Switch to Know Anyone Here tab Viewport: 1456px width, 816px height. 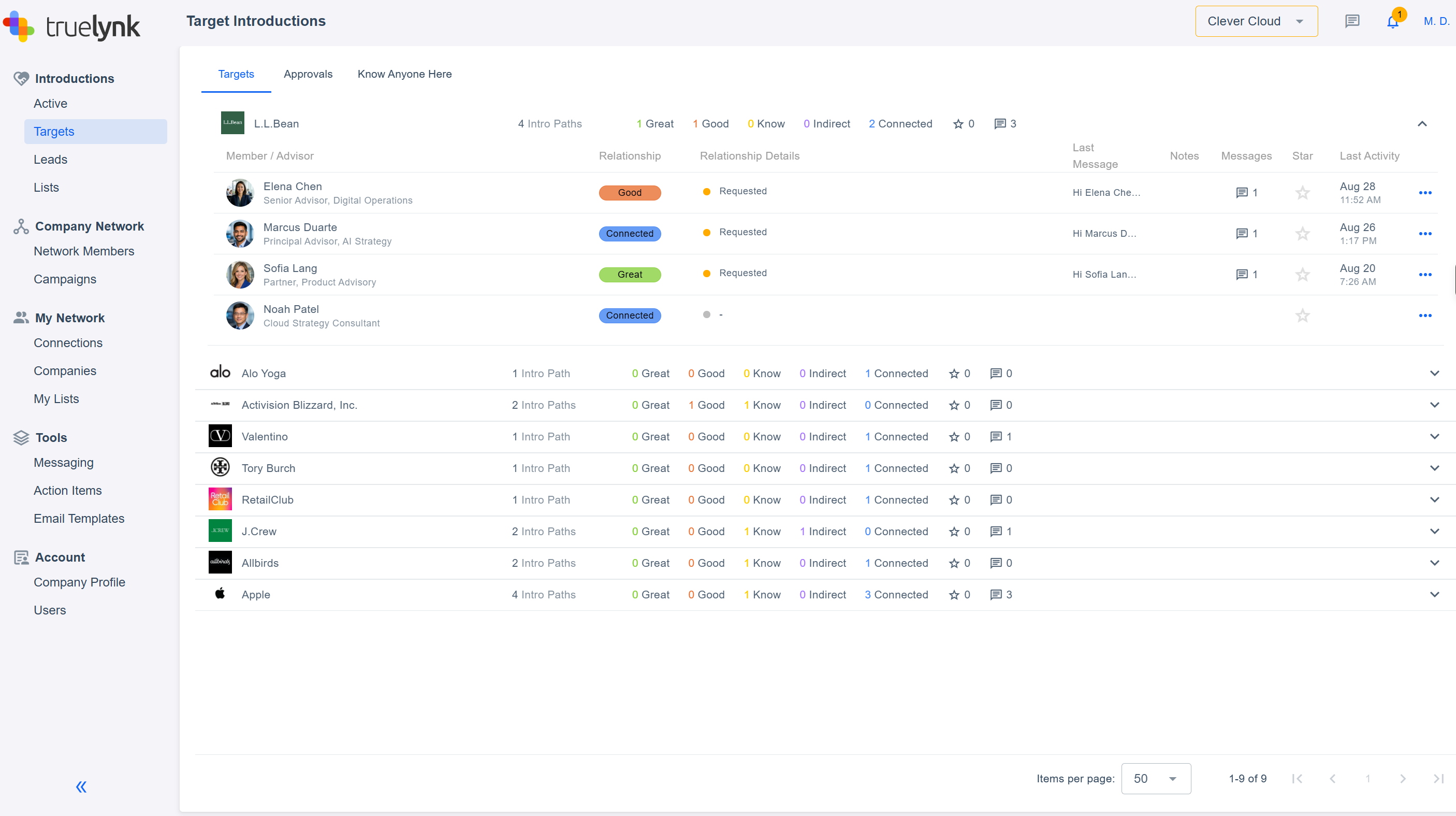[x=405, y=74]
